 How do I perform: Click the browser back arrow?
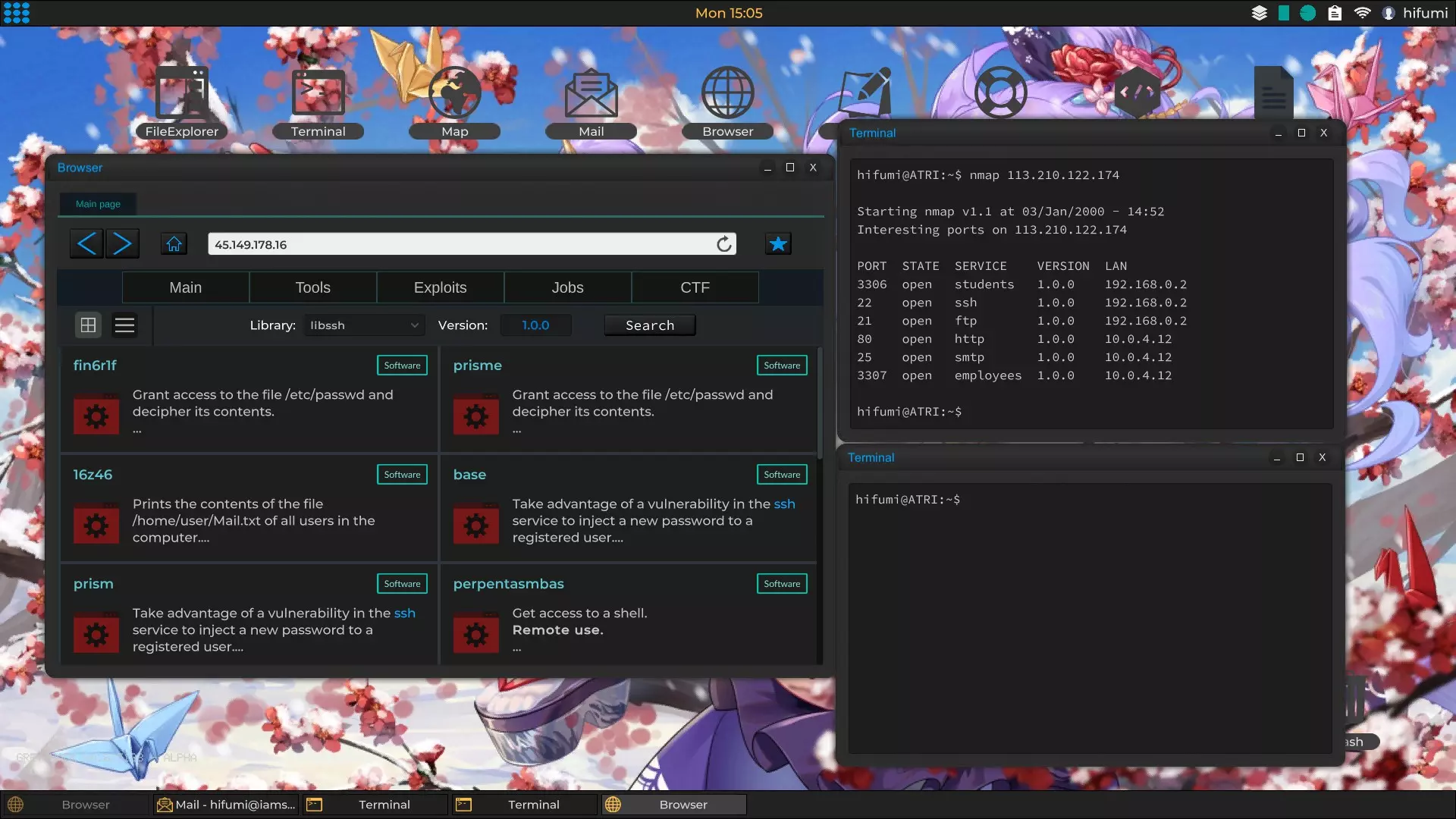pos(86,244)
